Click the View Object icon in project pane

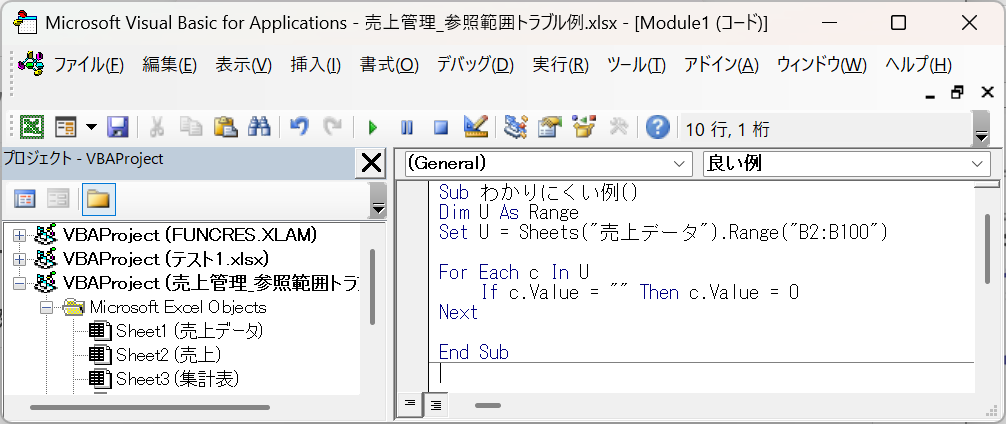(58, 199)
